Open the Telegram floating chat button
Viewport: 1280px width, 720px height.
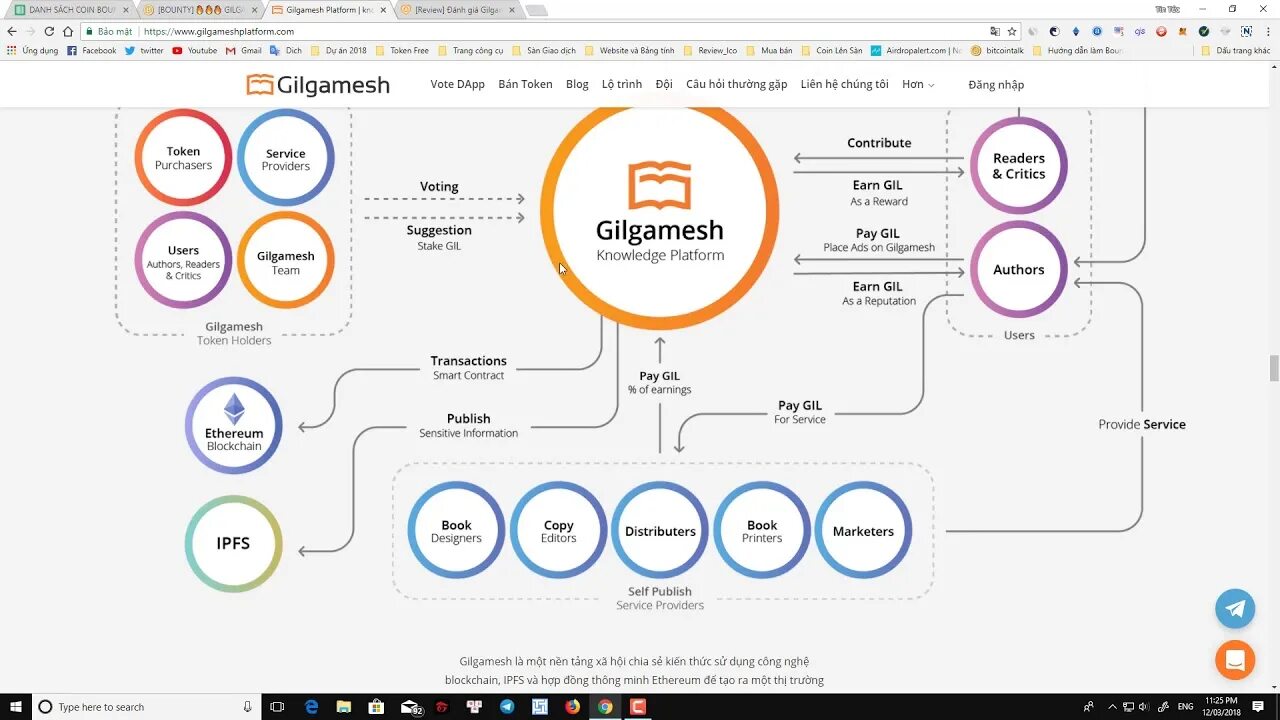coord(1235,608)
